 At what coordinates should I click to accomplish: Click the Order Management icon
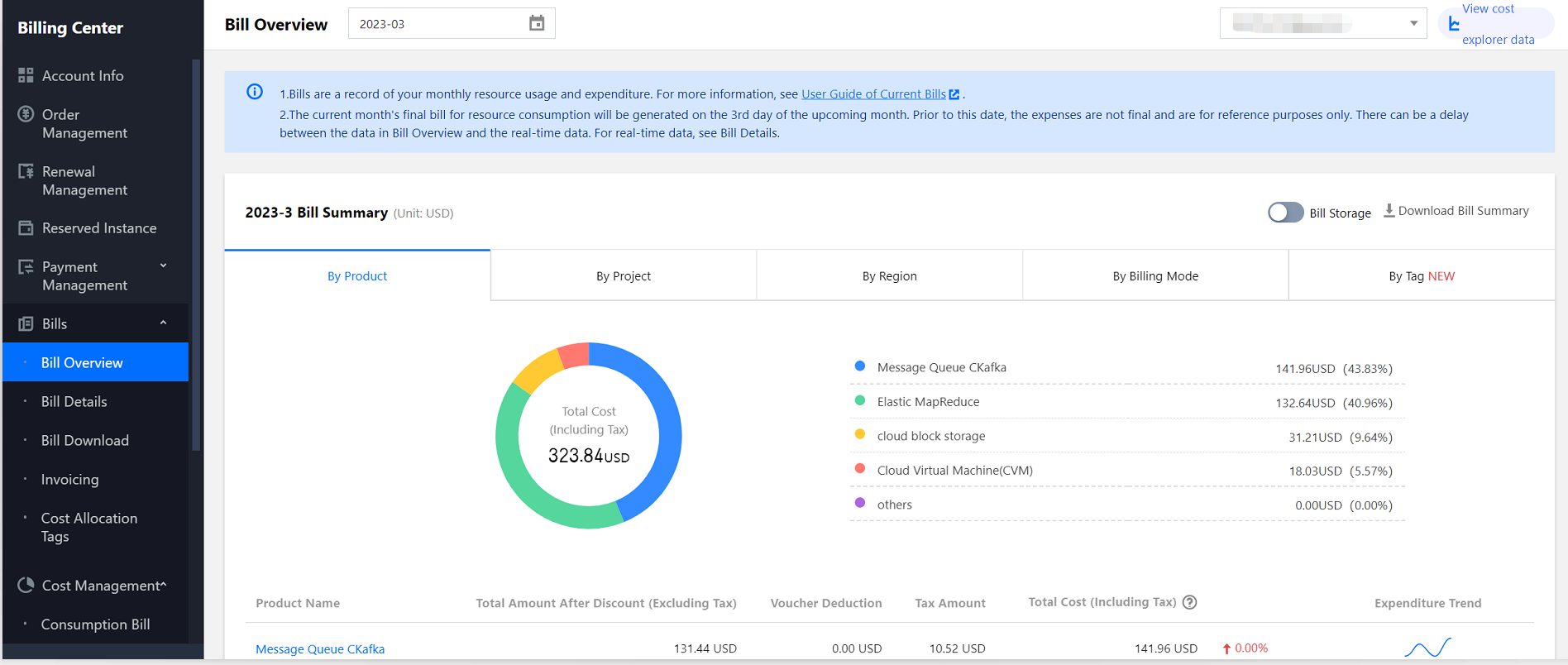[26, 114]
